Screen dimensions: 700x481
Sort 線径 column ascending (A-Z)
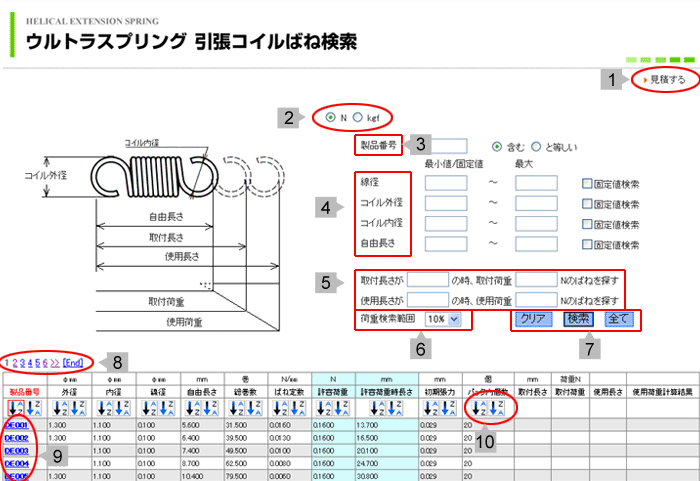(x=149, y=408)
